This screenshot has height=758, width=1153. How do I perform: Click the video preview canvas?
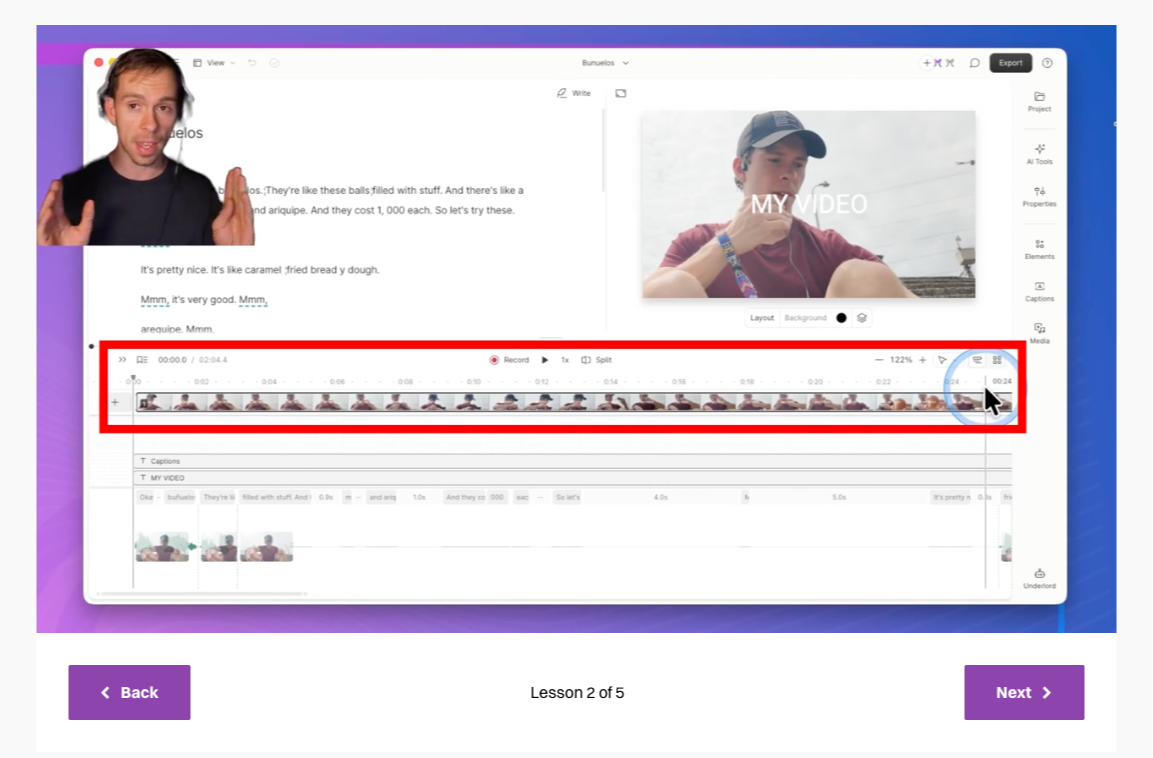click(808, 204)
